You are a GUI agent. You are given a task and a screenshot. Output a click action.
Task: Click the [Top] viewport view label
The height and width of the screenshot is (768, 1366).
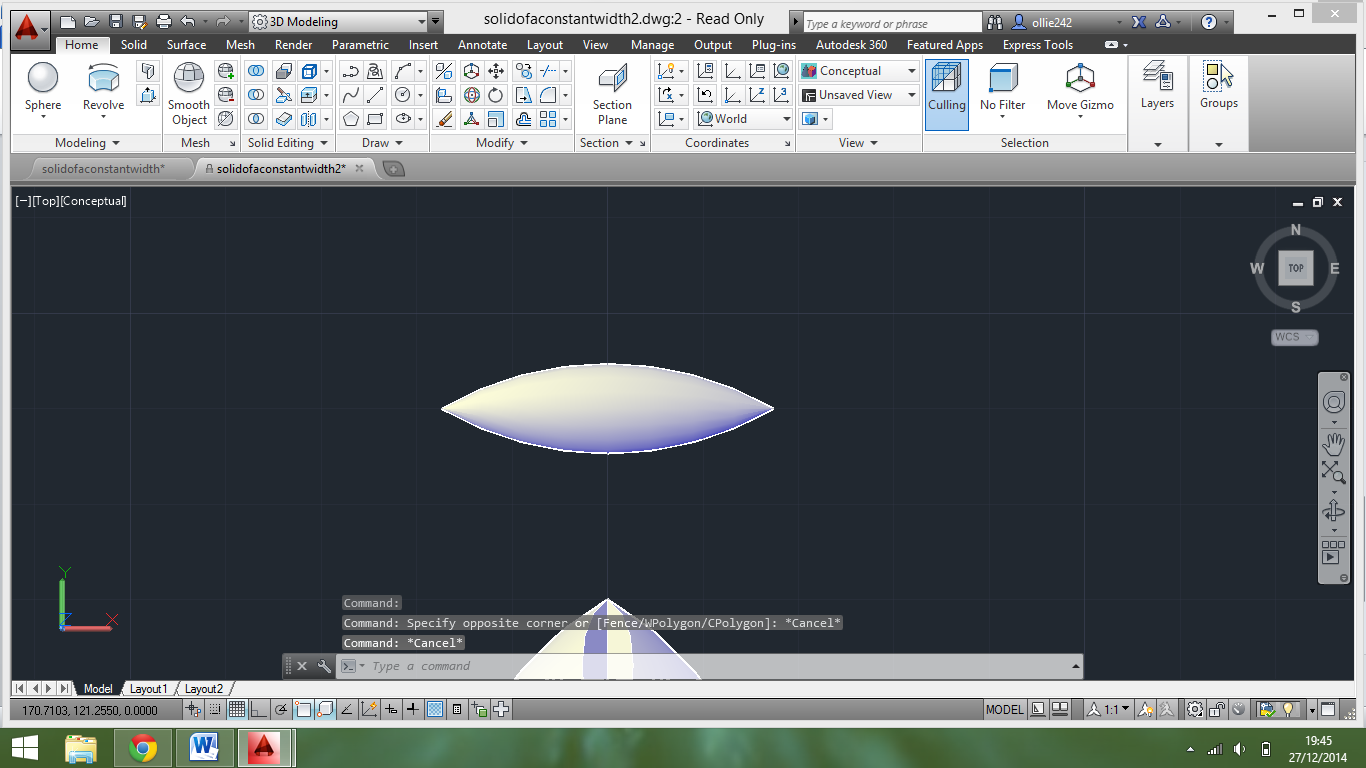(x=45, y=201)
